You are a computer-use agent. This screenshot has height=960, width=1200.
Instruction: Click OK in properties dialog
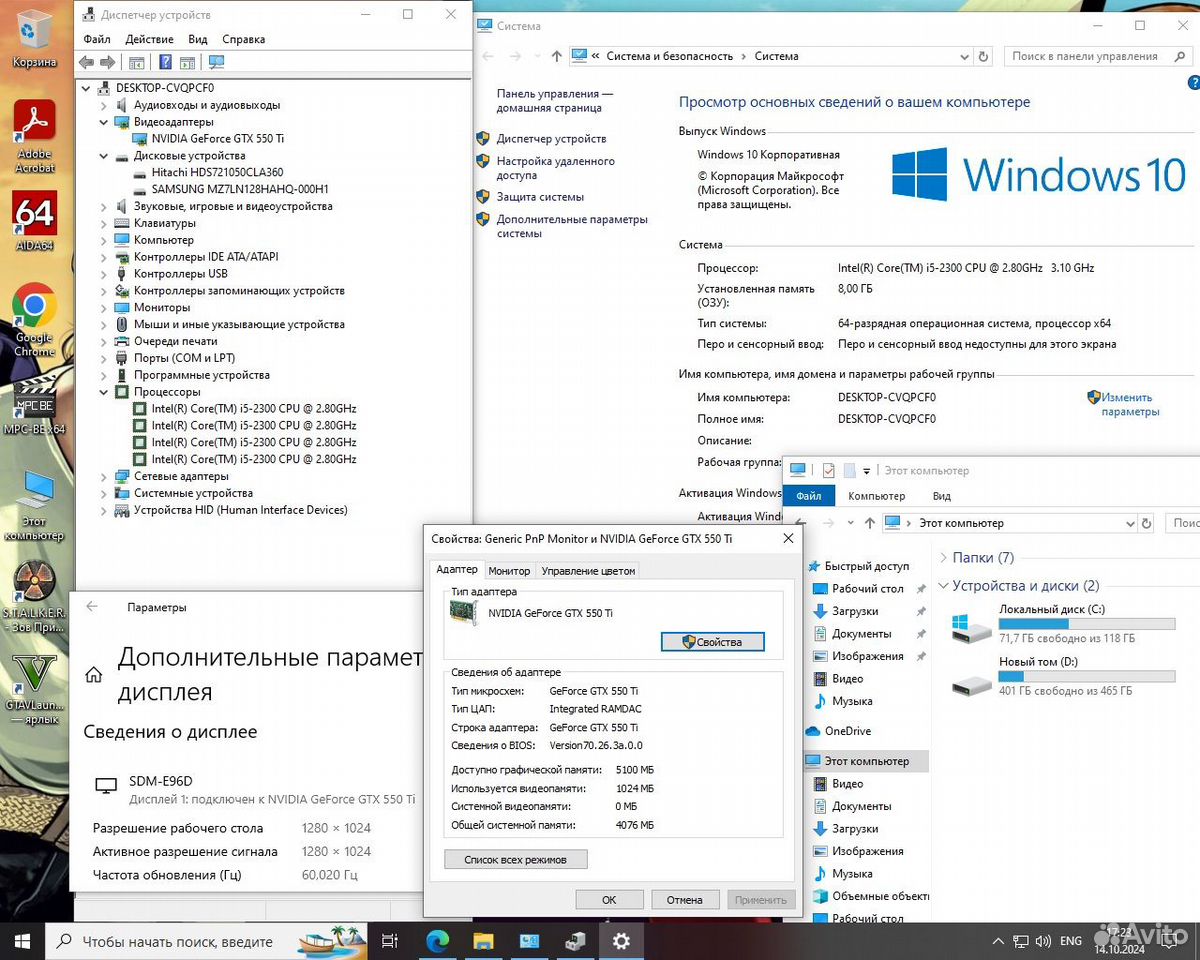point(609,900)
